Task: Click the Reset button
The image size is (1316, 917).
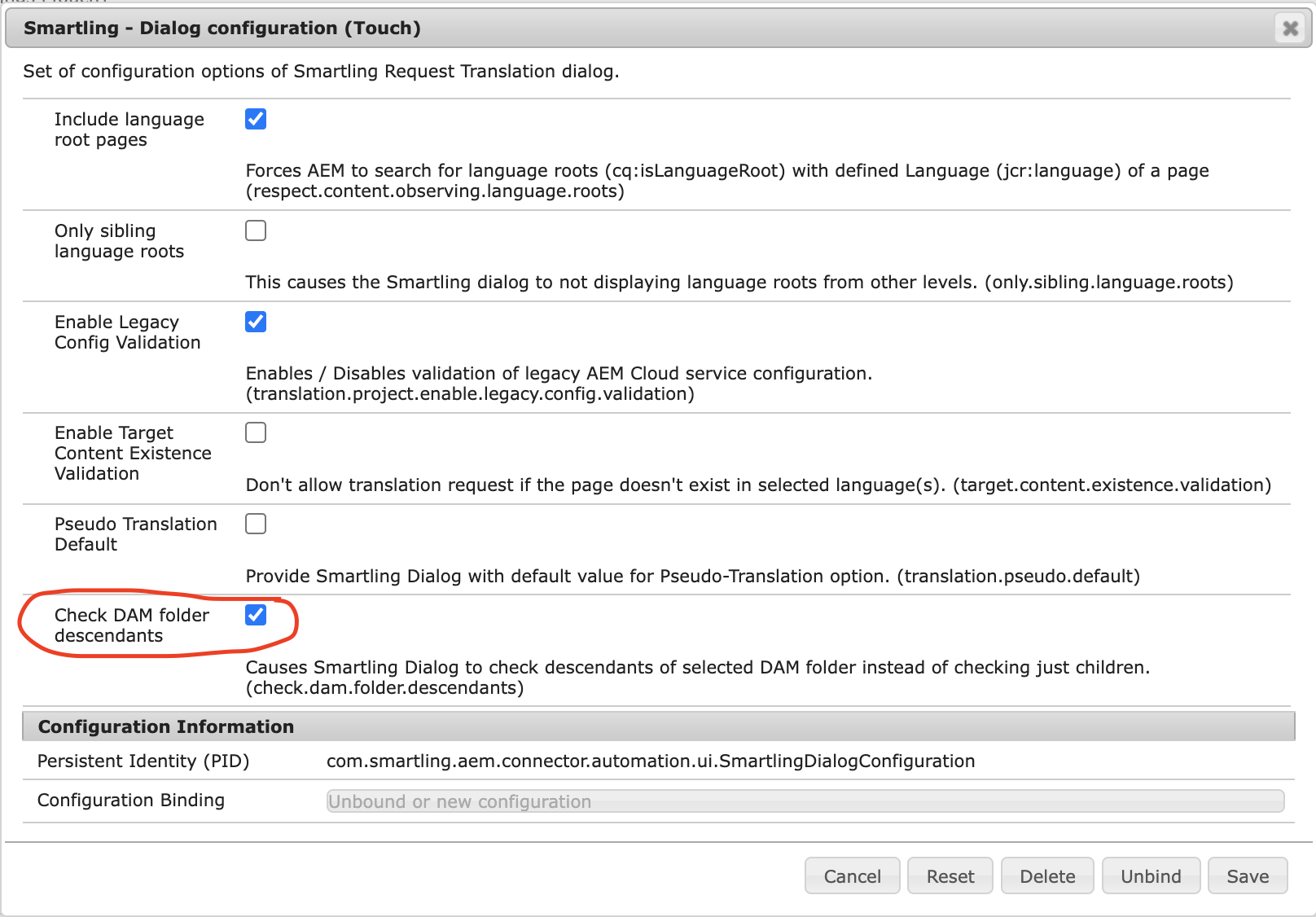Action: (x=950, y=875)
